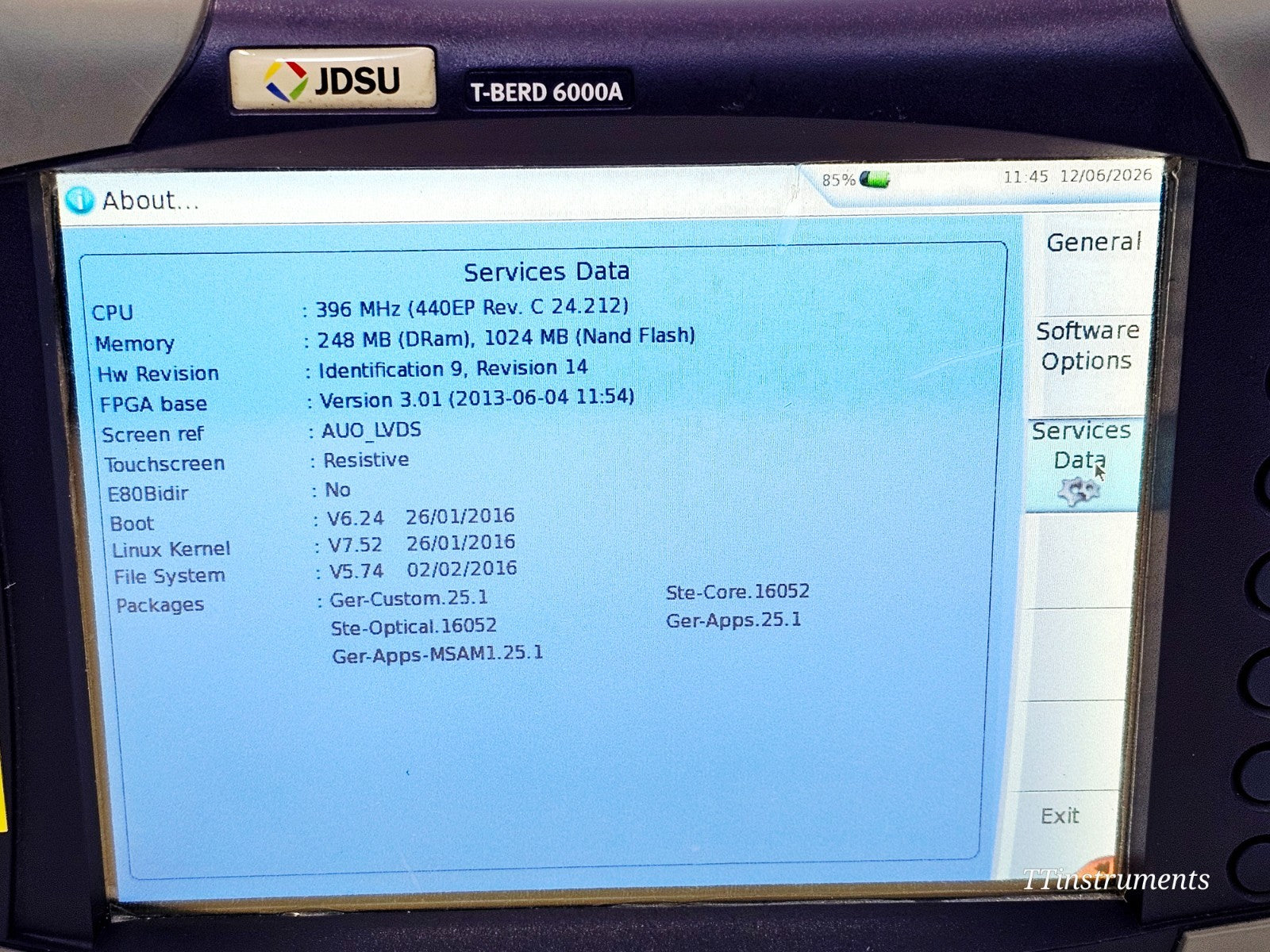Click the File System date 02/02/2016
This screenshot has height=952, width=1270.
click(462, 569)
